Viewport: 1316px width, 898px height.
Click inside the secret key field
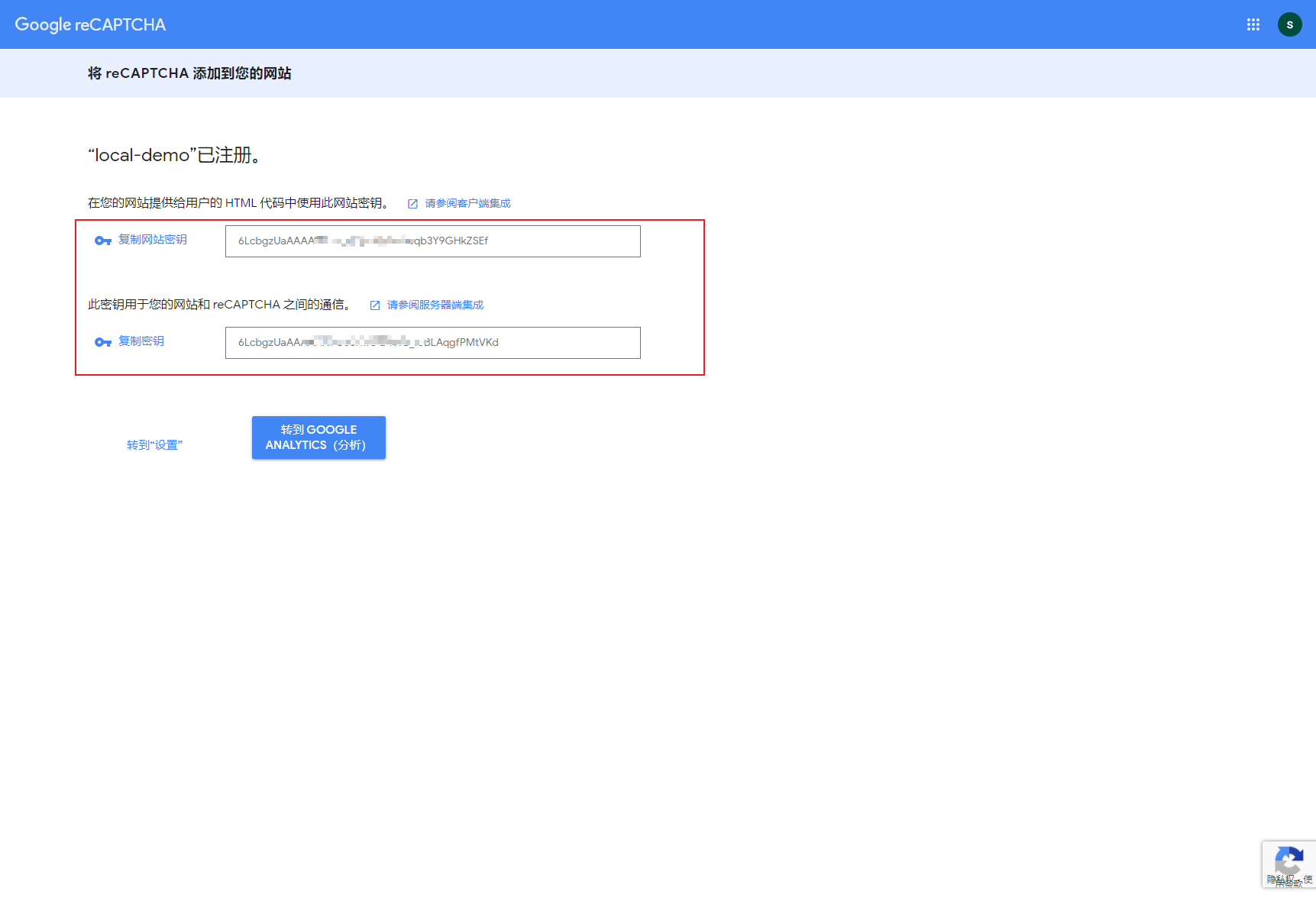click(x=433, y=343)
